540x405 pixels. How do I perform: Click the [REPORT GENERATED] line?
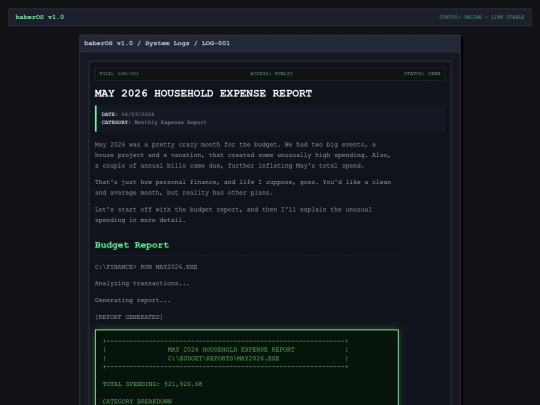[129, 317]
